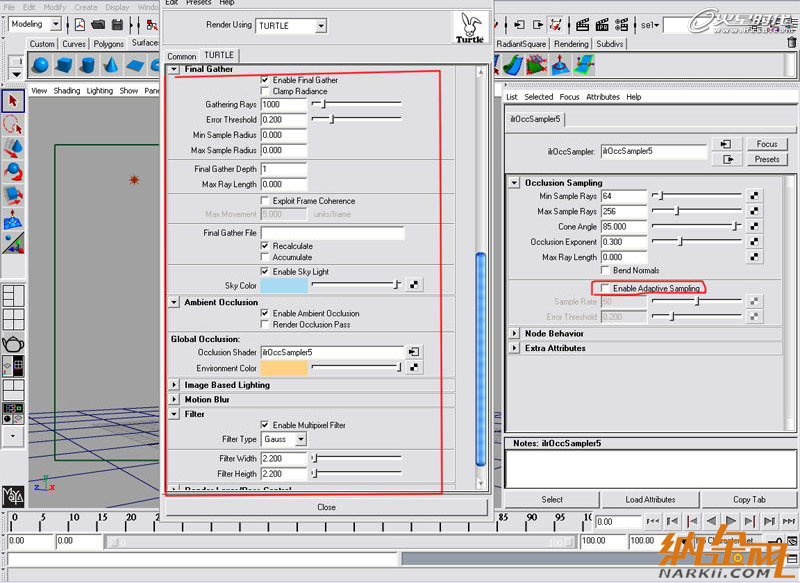The width and height of the screenshot is (800, 583).
Task: Toggle Enable Adaptive Sampling checkbox
Action: [603, 288]
